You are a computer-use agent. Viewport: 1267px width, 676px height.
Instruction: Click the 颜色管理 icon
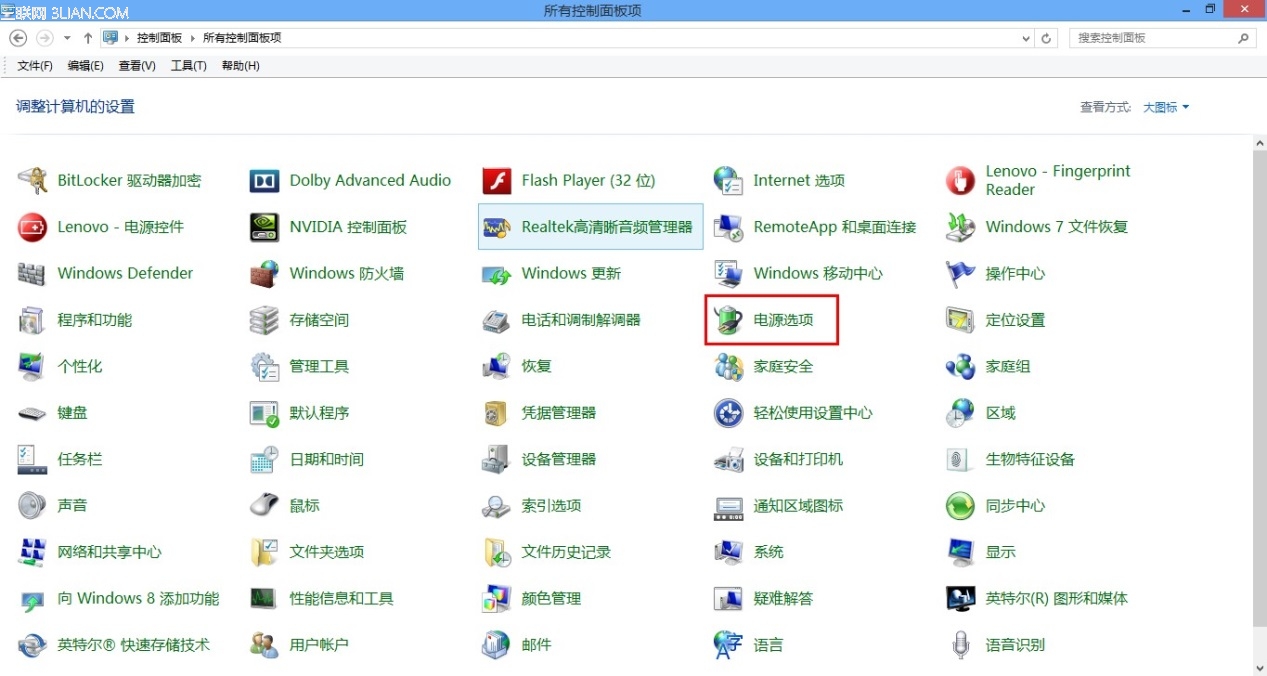pyautogui.click(x=496, y=599)
